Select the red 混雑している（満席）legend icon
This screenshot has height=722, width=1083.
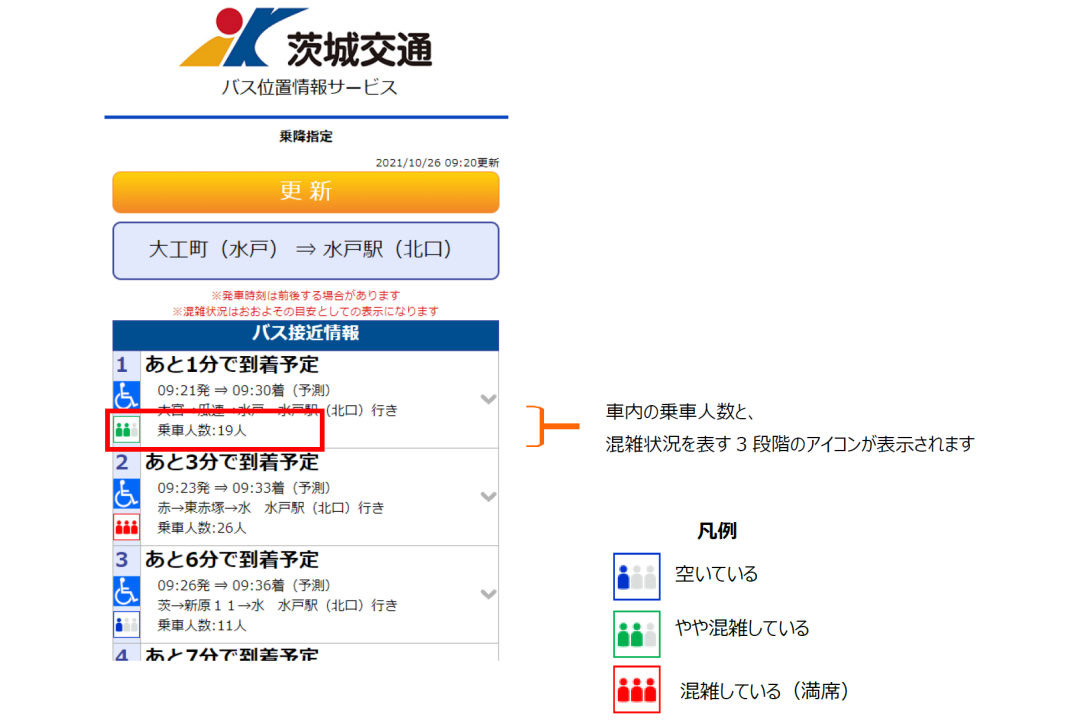637,690
